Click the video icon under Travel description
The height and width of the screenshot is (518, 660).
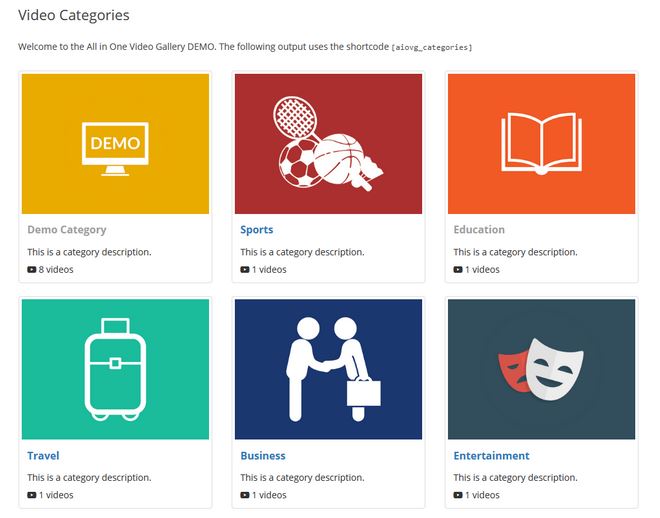(32, 495)
